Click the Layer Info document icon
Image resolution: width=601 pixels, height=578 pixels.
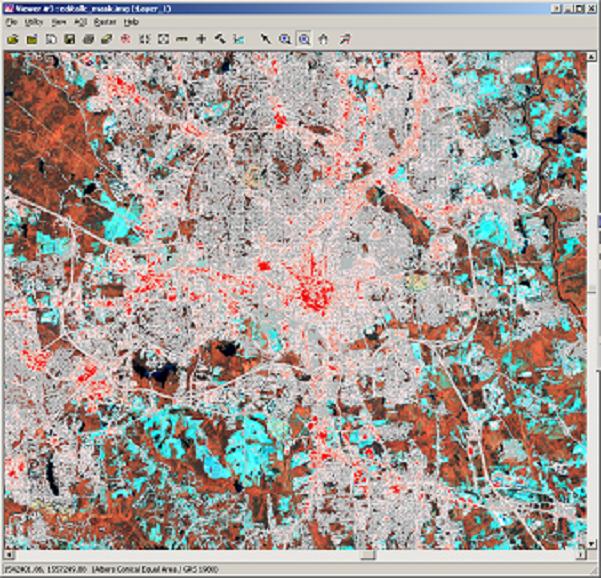point(51,39)
